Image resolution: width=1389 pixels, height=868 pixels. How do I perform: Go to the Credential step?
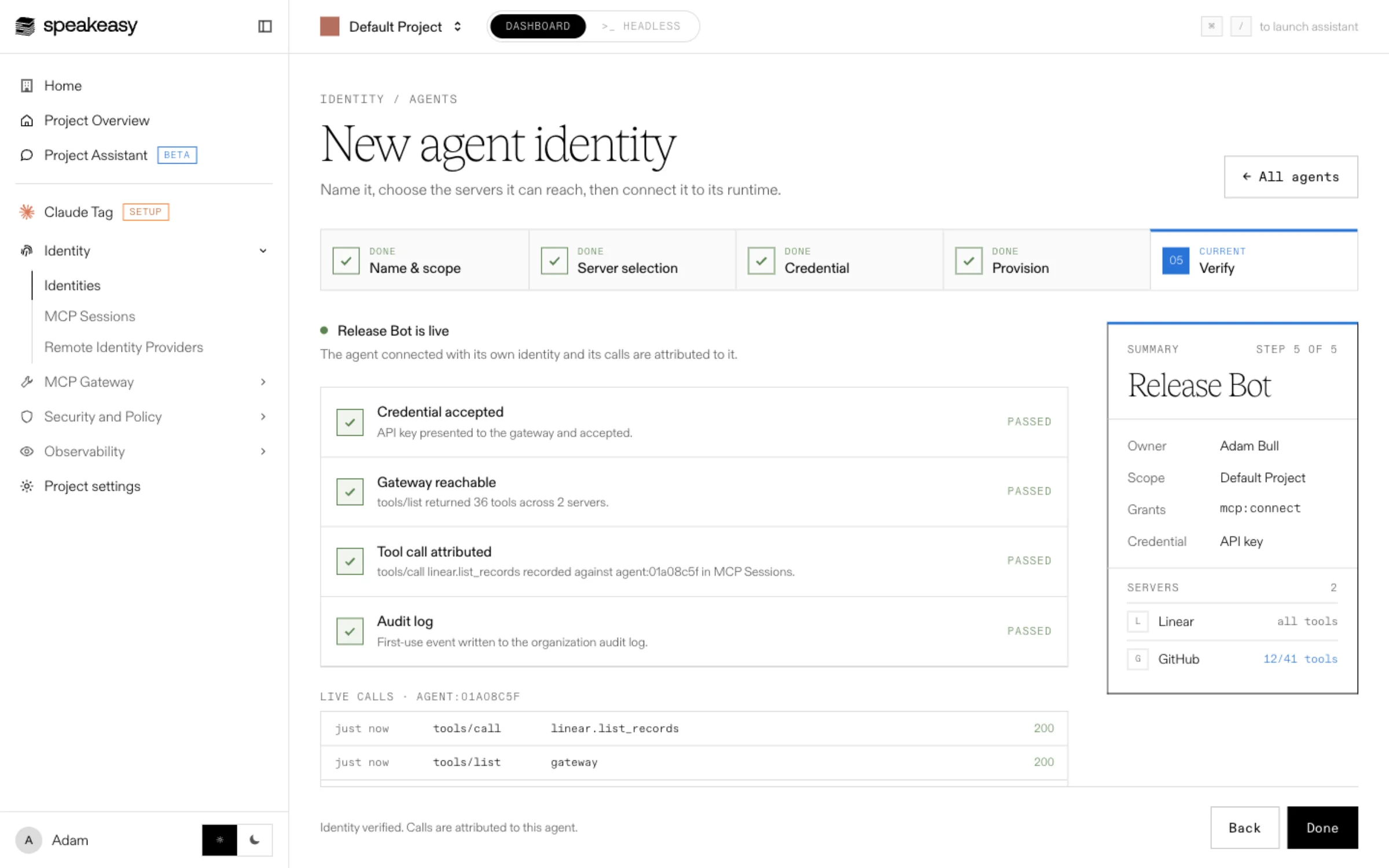[839, 260]
